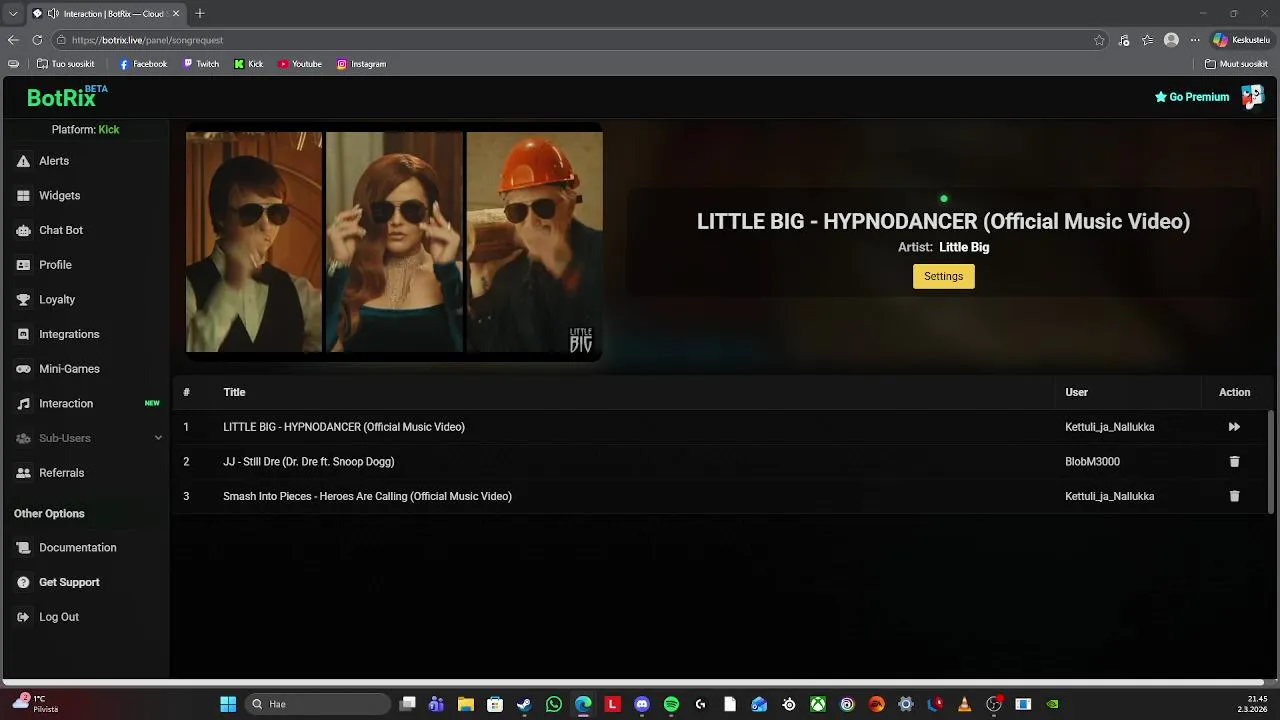Open a new browser tab
Screen dimensions: 1280x720
200,13
